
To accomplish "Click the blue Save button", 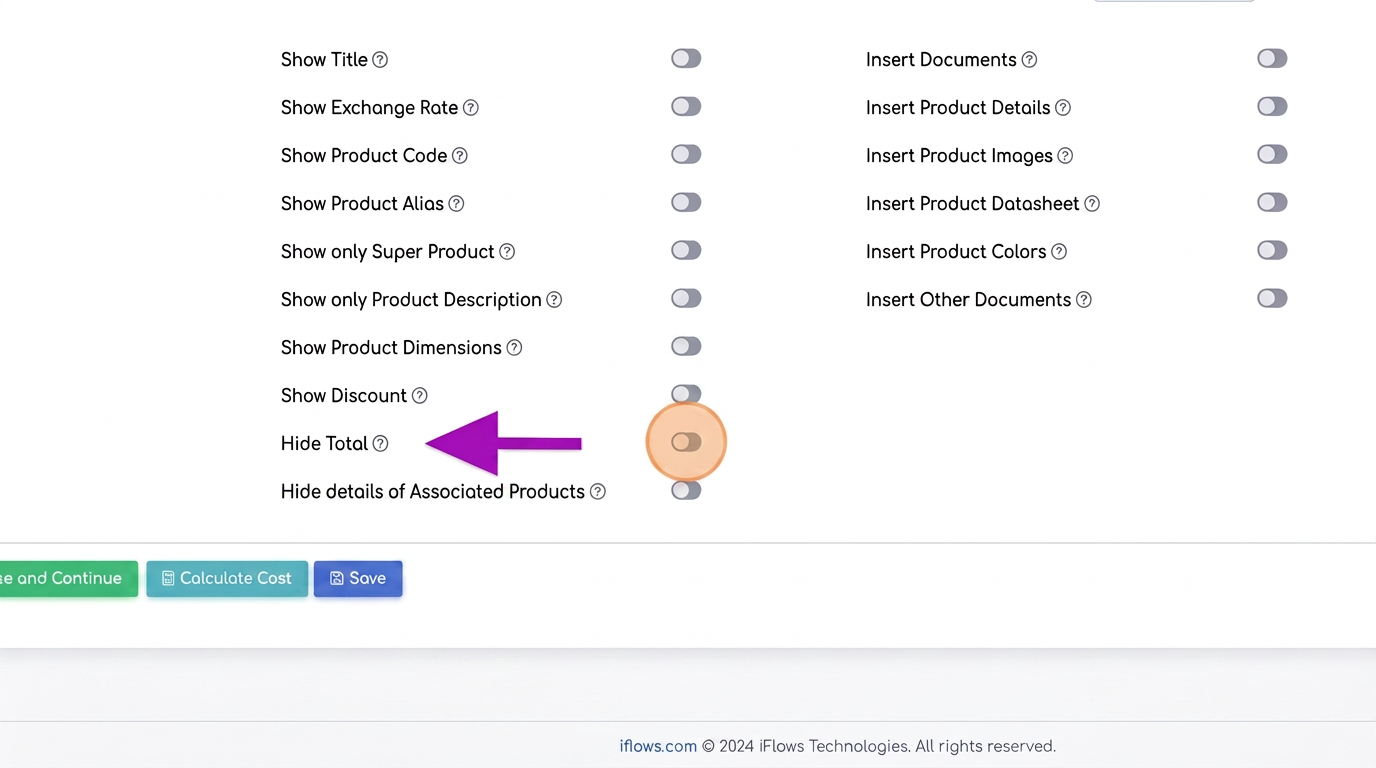I will point(358,579).
